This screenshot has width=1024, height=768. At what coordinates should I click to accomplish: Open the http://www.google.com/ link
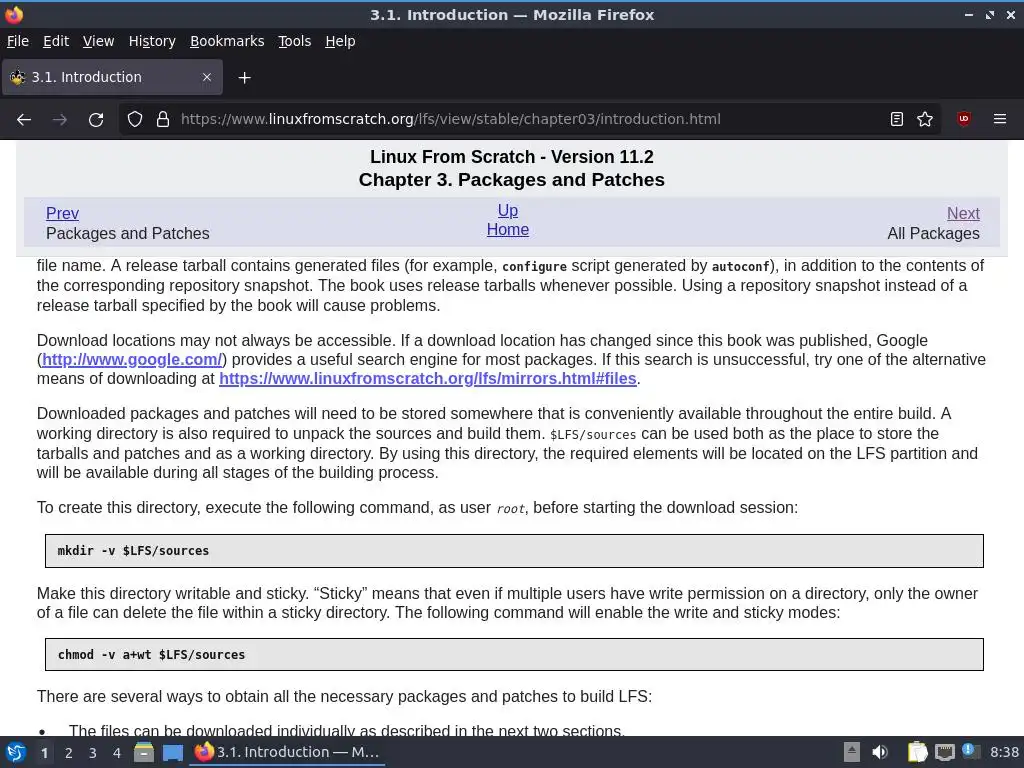pos(132,360)
